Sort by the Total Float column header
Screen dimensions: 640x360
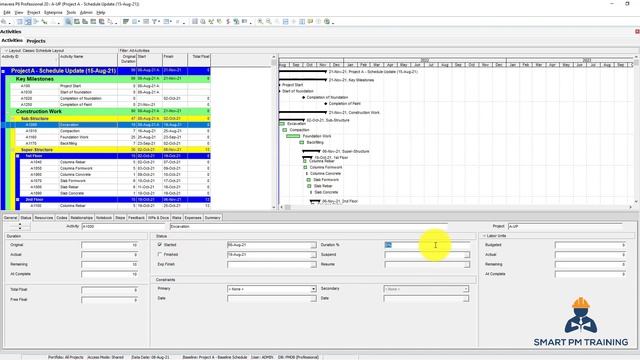[x=199, y=60]
